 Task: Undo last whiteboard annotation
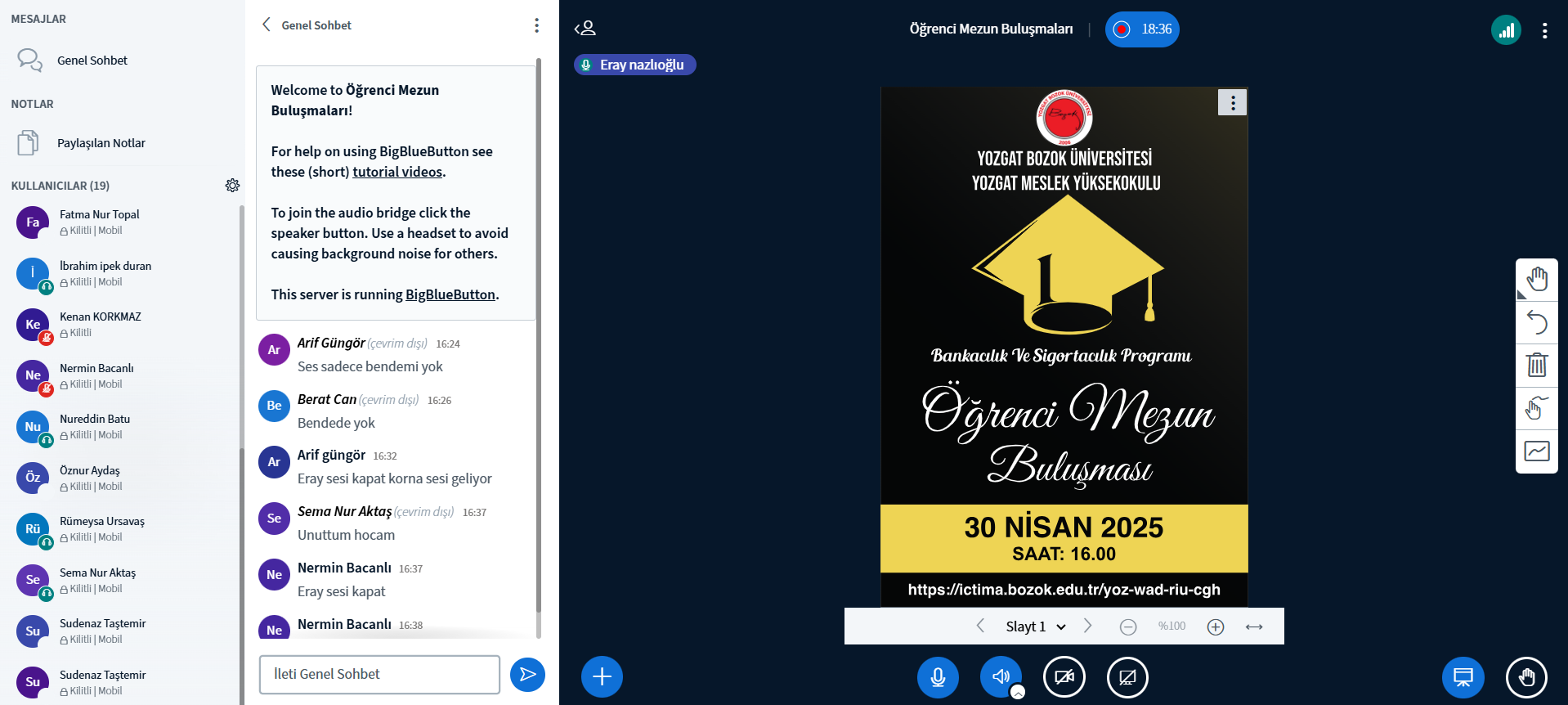(1537, 322)
